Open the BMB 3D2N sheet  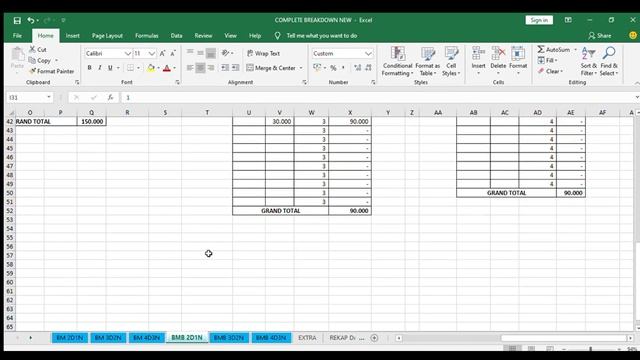click(x=229, y=338)
